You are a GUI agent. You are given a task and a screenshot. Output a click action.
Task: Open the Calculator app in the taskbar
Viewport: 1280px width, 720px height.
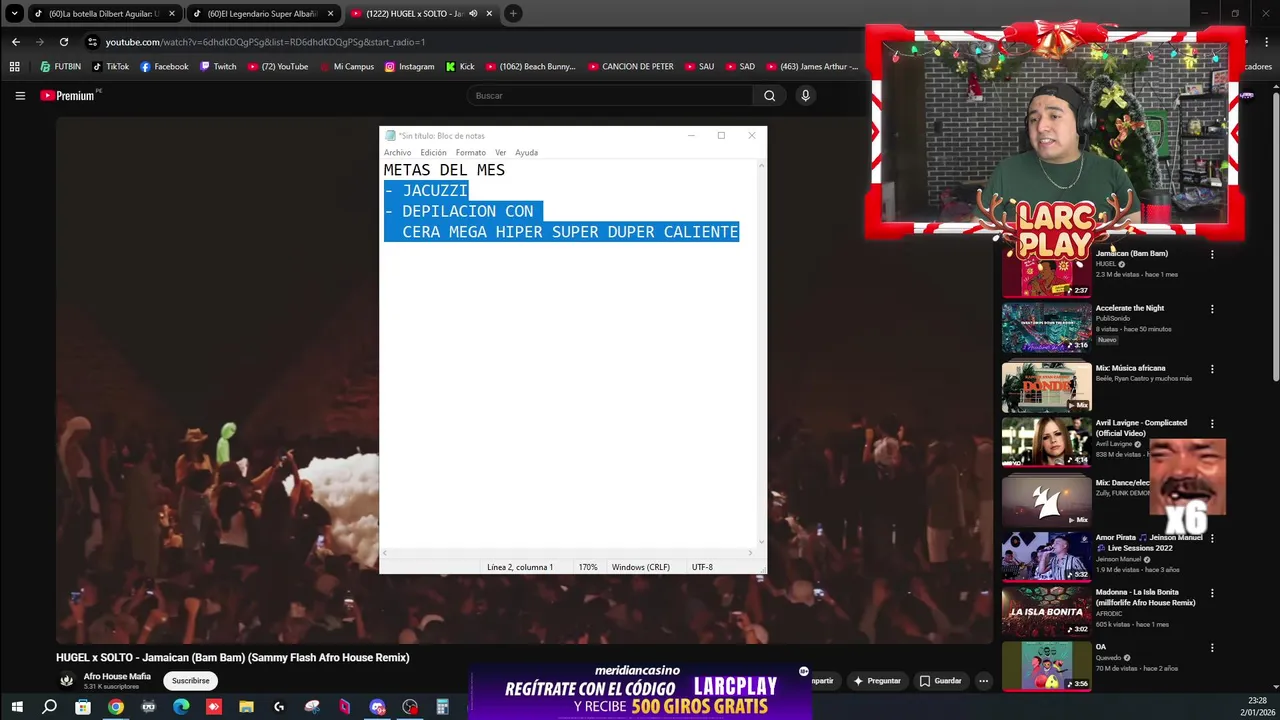click(x=442, y=707)
